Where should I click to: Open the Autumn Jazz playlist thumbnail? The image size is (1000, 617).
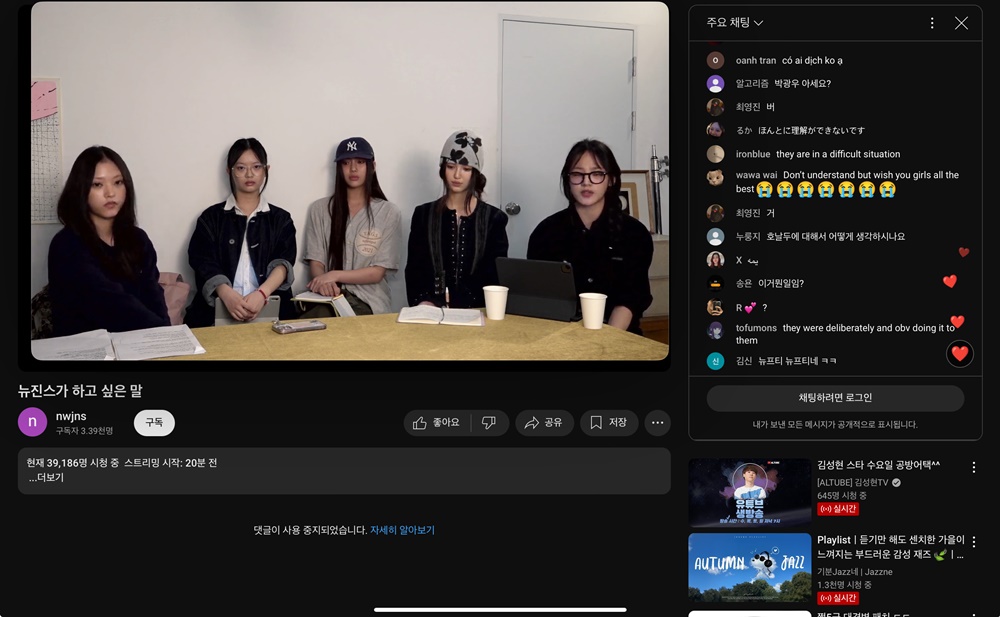point(749,567)
